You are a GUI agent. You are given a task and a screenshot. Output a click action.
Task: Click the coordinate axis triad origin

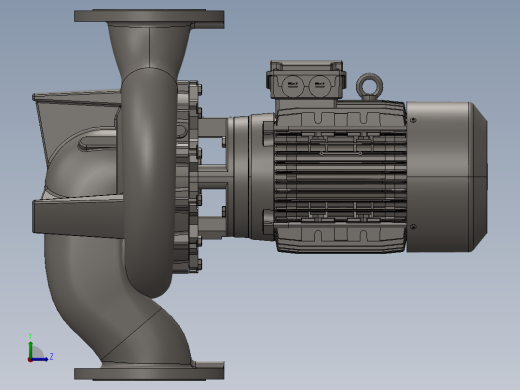point(30,360)
